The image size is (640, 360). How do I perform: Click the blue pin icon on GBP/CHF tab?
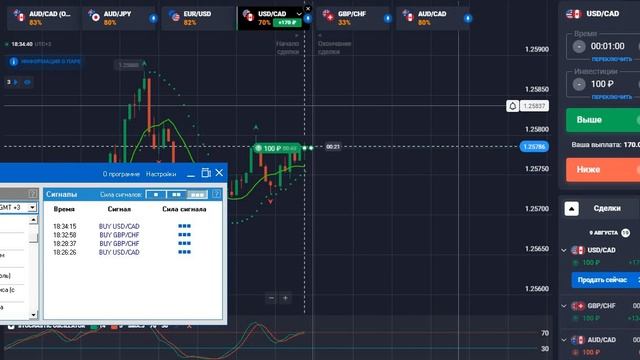pyautogui.click(x=387, y=18)
